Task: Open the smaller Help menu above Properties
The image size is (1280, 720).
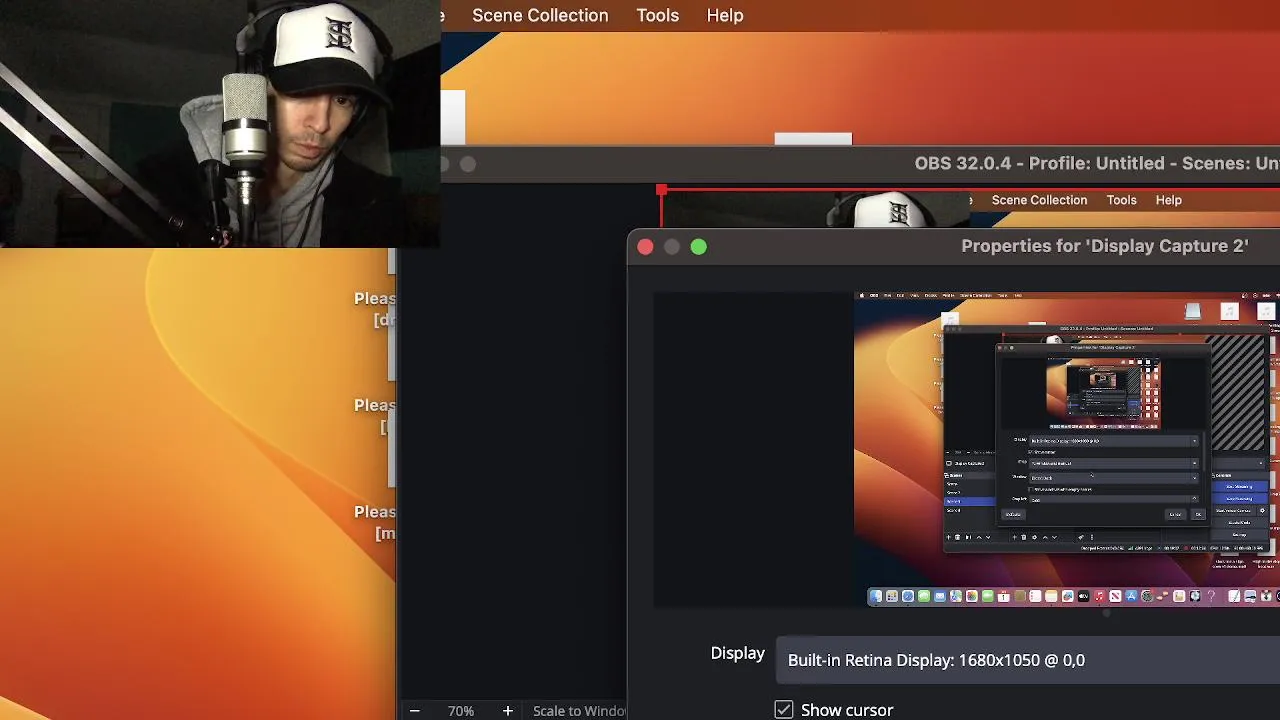Action: (x=1168, y=200)
